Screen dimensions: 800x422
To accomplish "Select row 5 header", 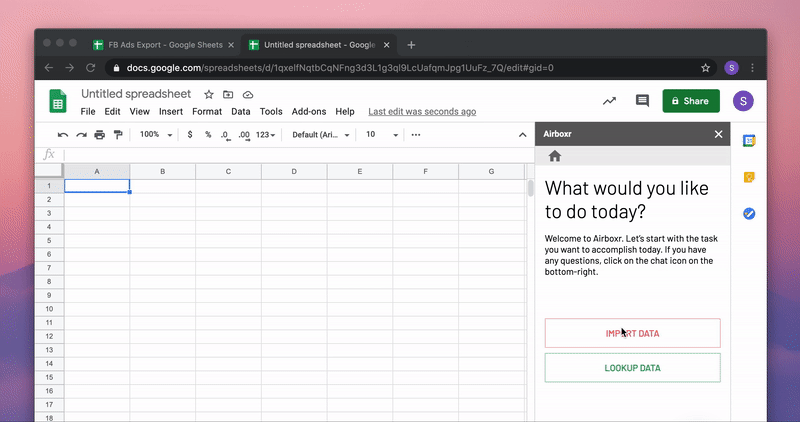I will [x=49, y=240].
